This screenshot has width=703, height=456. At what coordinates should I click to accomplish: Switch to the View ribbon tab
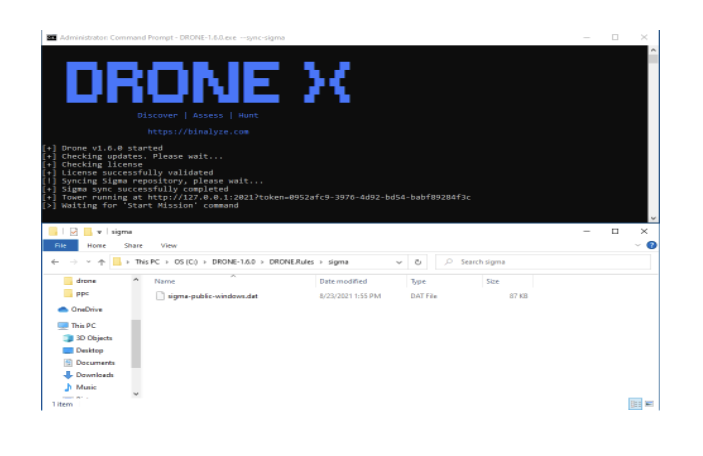pos(169,245)
